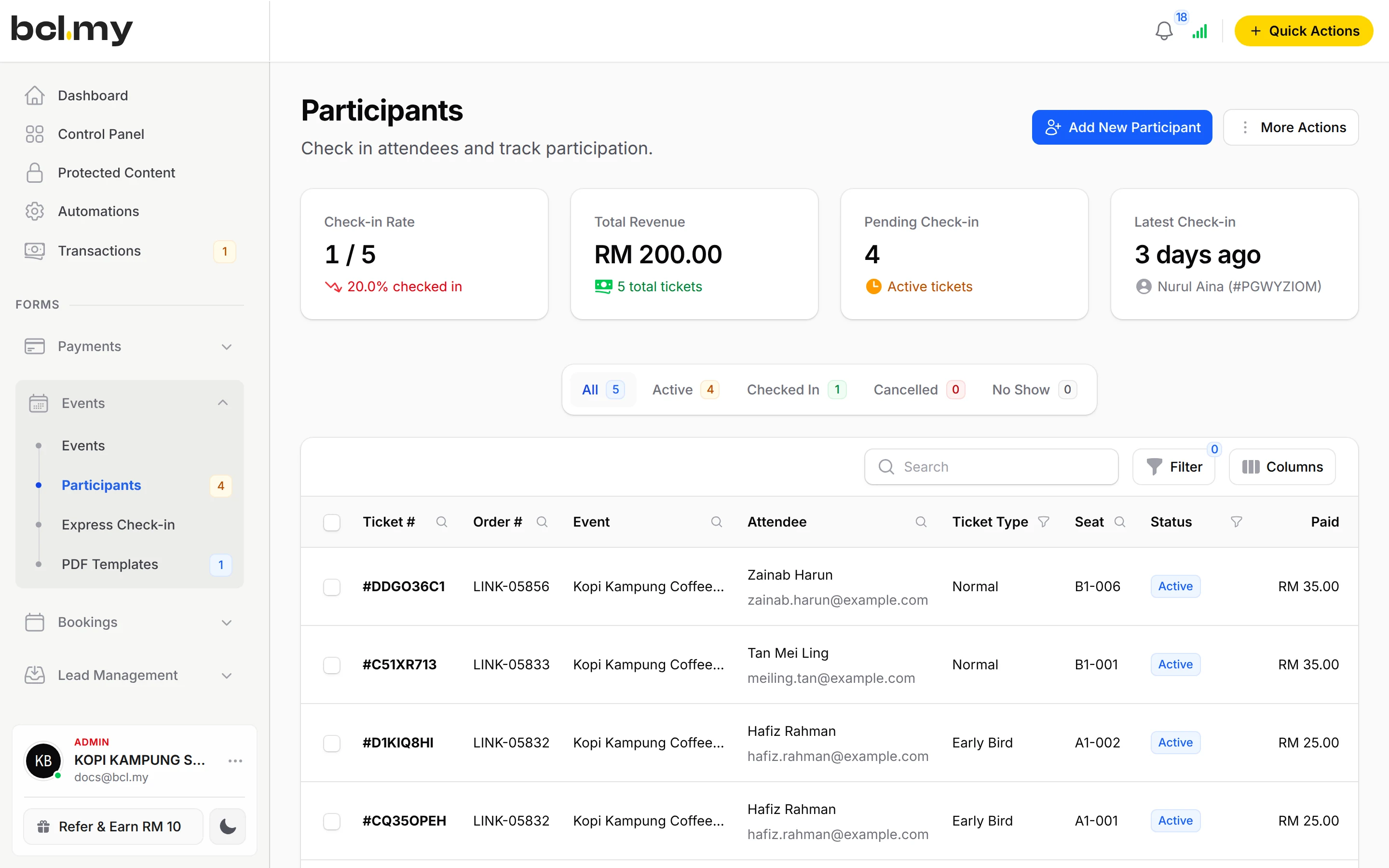Open ticket #D1KIQ8HI
Image resolution: width=1389 pixels, height=868 pixels.
pyautogui.click(x=398, y=742)
